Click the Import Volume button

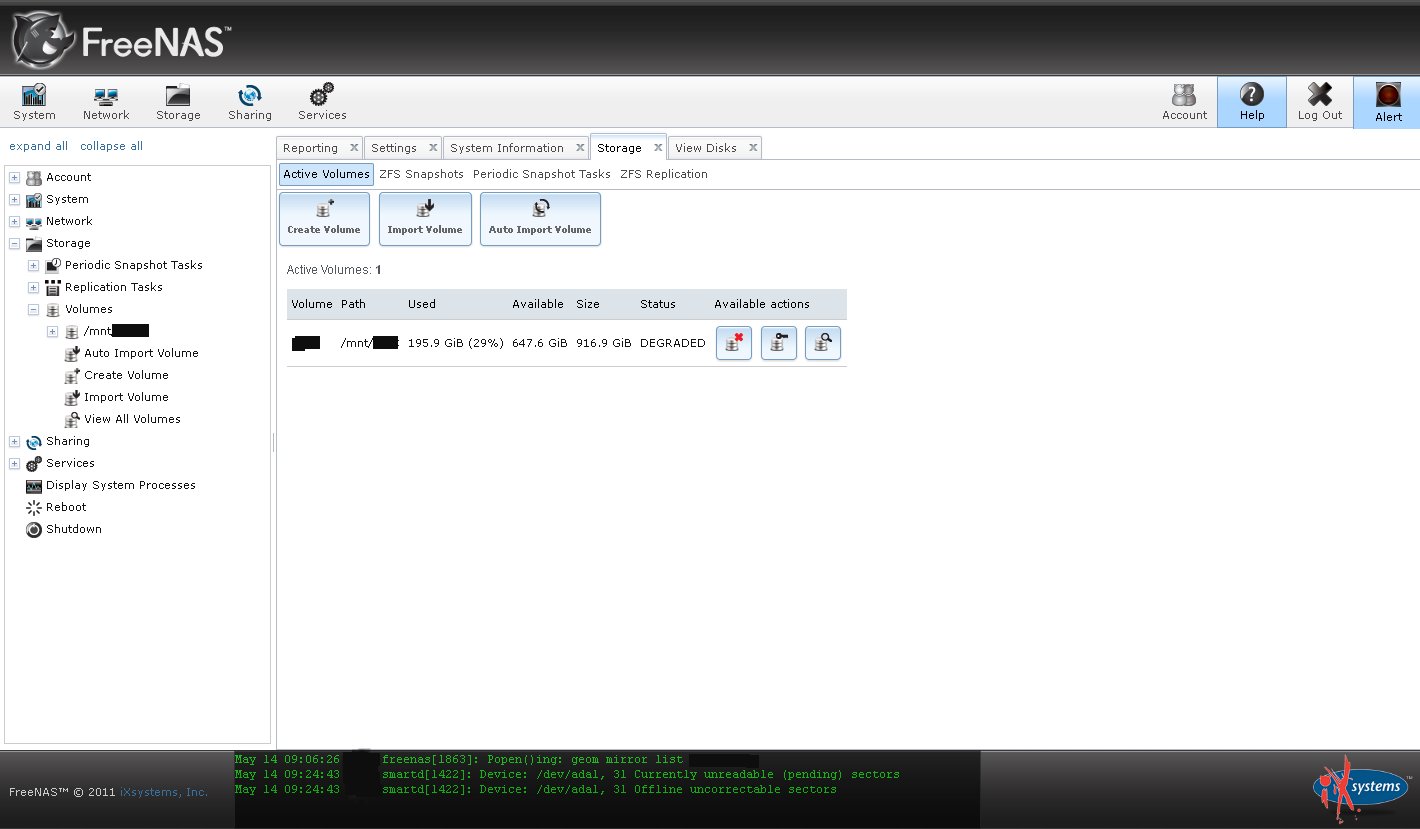[x=425, y=218]
